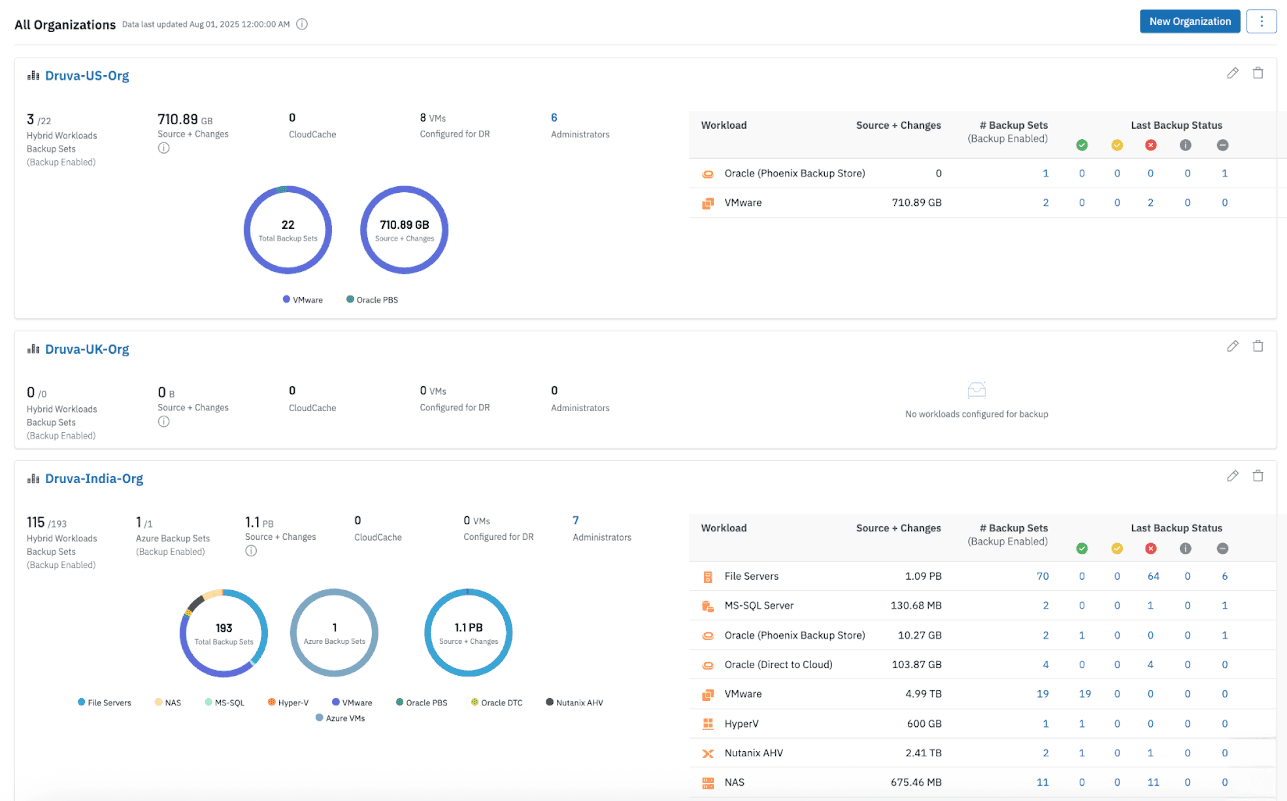Click the New Organization button
1287x801 pixels.
tap(1189, 21)
